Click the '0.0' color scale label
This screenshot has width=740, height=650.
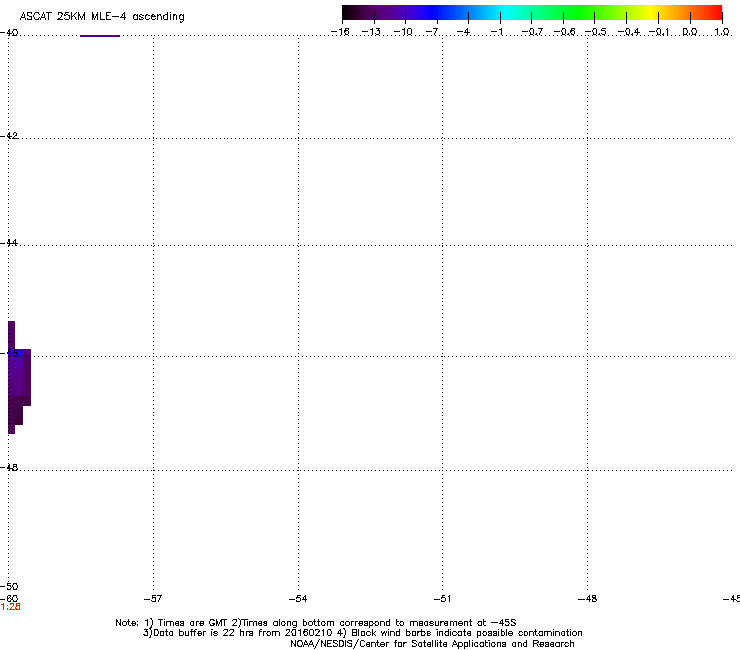coord(690,32)
